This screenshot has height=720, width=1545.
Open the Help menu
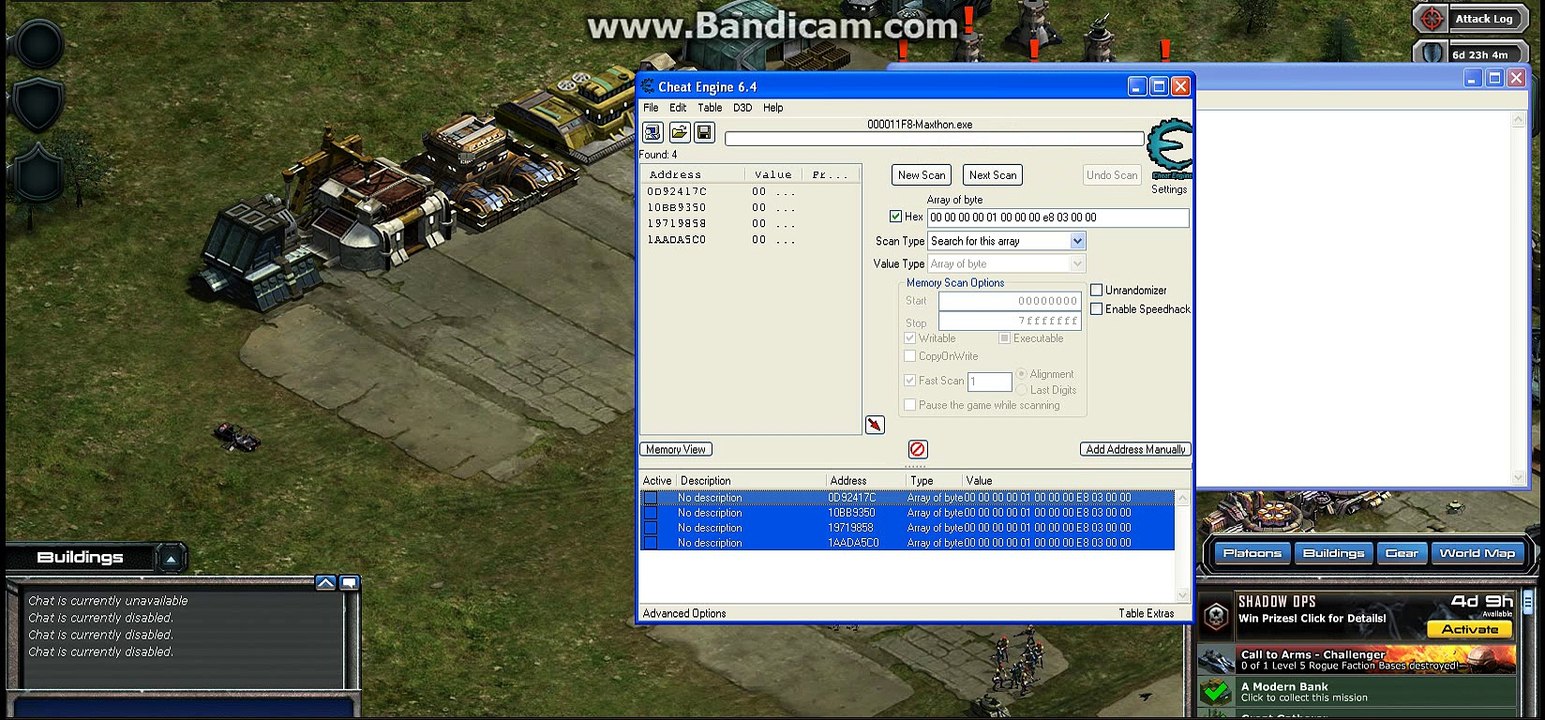[x=773, y=108]
